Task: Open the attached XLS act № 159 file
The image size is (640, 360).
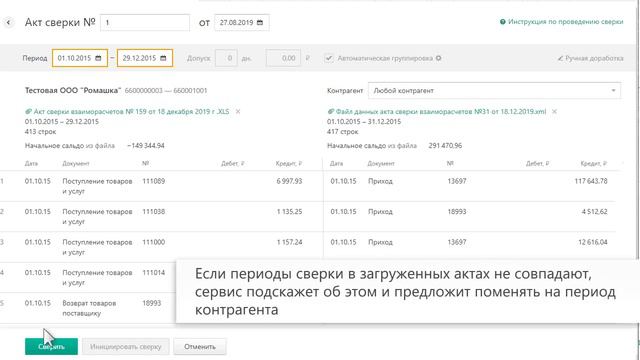Action: (x=131, y=111)
